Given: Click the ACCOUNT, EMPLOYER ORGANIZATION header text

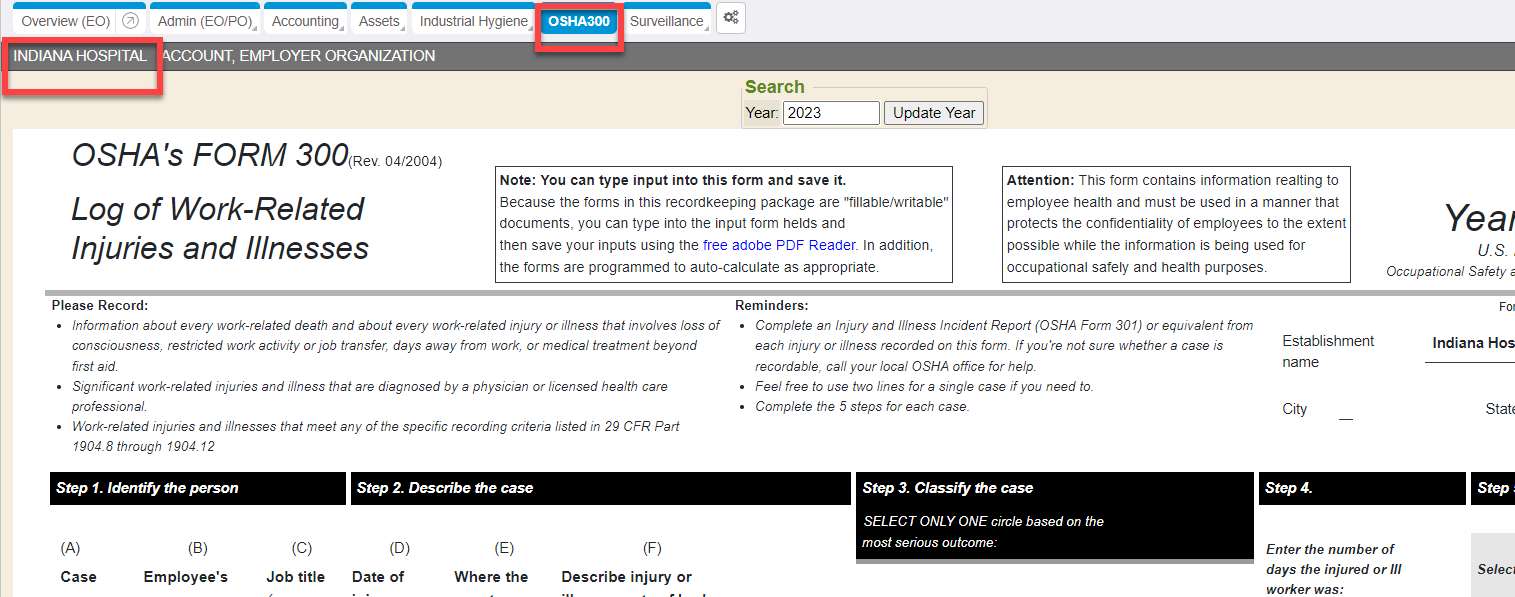Looking at the screenshot, I should (x=298, y=56).
